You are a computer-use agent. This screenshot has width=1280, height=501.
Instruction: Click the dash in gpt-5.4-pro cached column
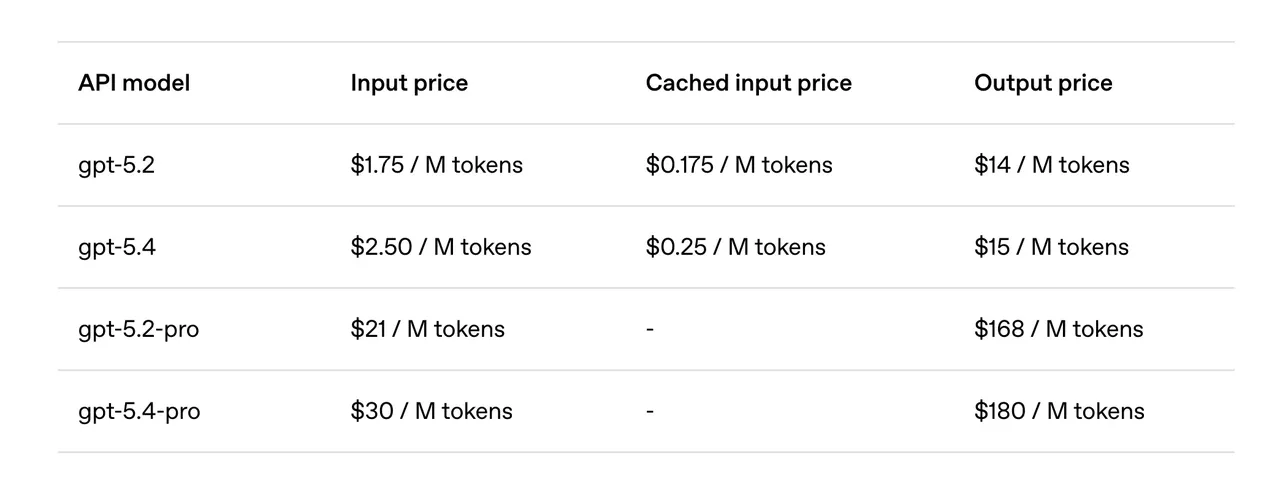pos(650,411)
